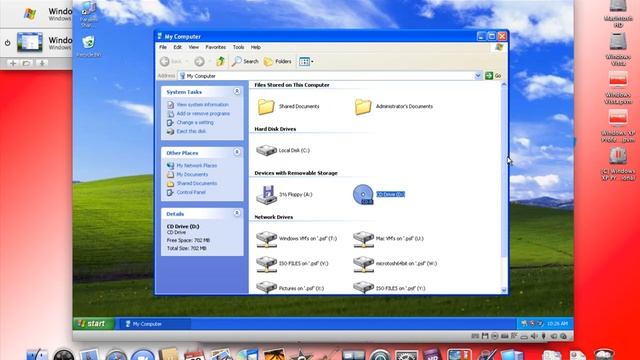This screenshot has width=640, height=360.
Task: Click Total Size: 702 MB text
Action: (x=187, y=248)
